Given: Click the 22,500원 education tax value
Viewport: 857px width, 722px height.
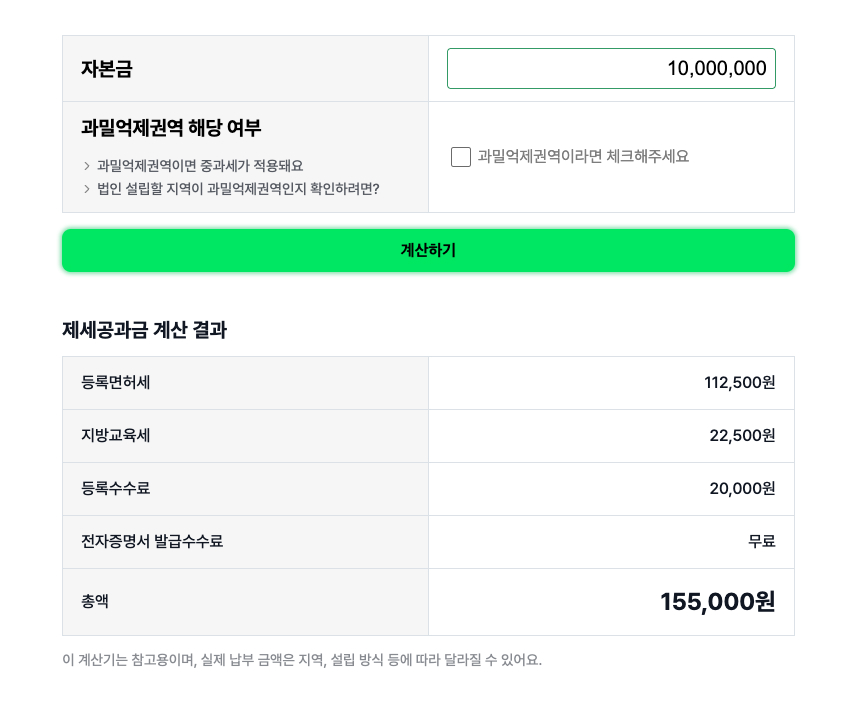Looking at the screenshot, I should [x=742, y=436].
